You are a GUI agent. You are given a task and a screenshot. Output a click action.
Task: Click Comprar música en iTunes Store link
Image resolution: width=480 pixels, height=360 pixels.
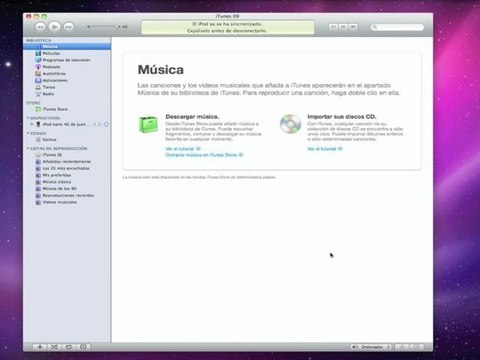tap(204, 155)
